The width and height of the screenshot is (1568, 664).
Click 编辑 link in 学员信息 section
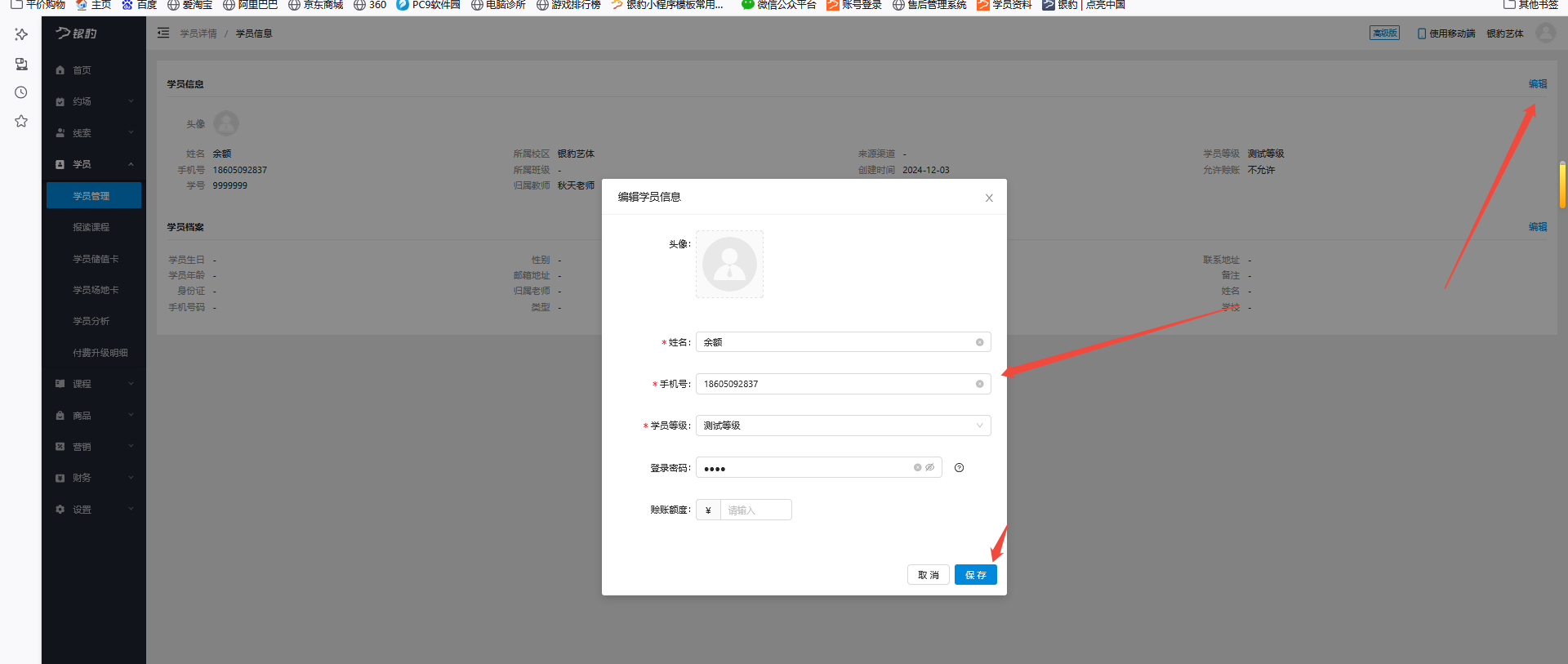[x=1538, y=84]
